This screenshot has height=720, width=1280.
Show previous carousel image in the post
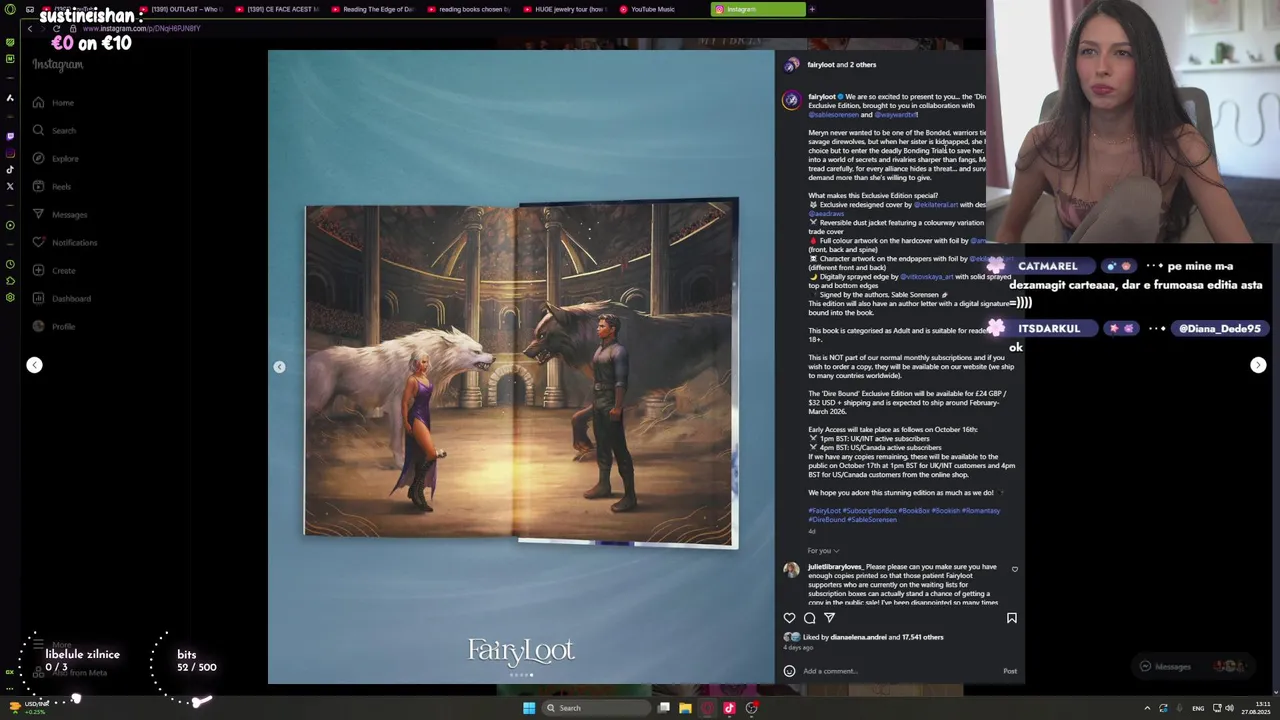tap(279, 367)
